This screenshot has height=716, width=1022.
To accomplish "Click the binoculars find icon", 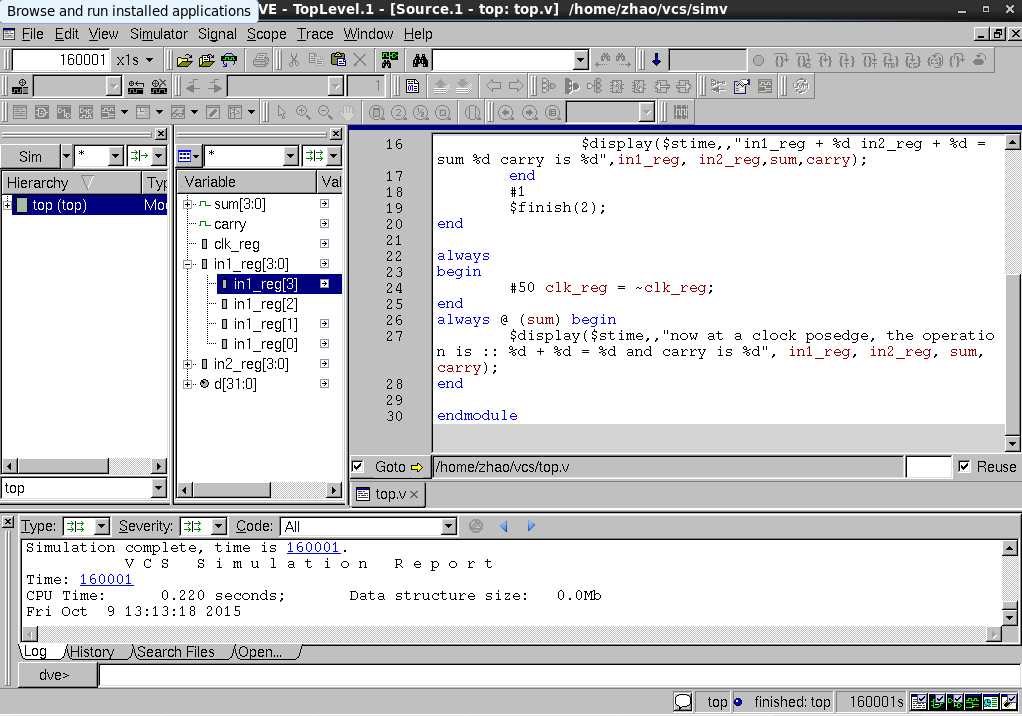I will coord(420,60).
